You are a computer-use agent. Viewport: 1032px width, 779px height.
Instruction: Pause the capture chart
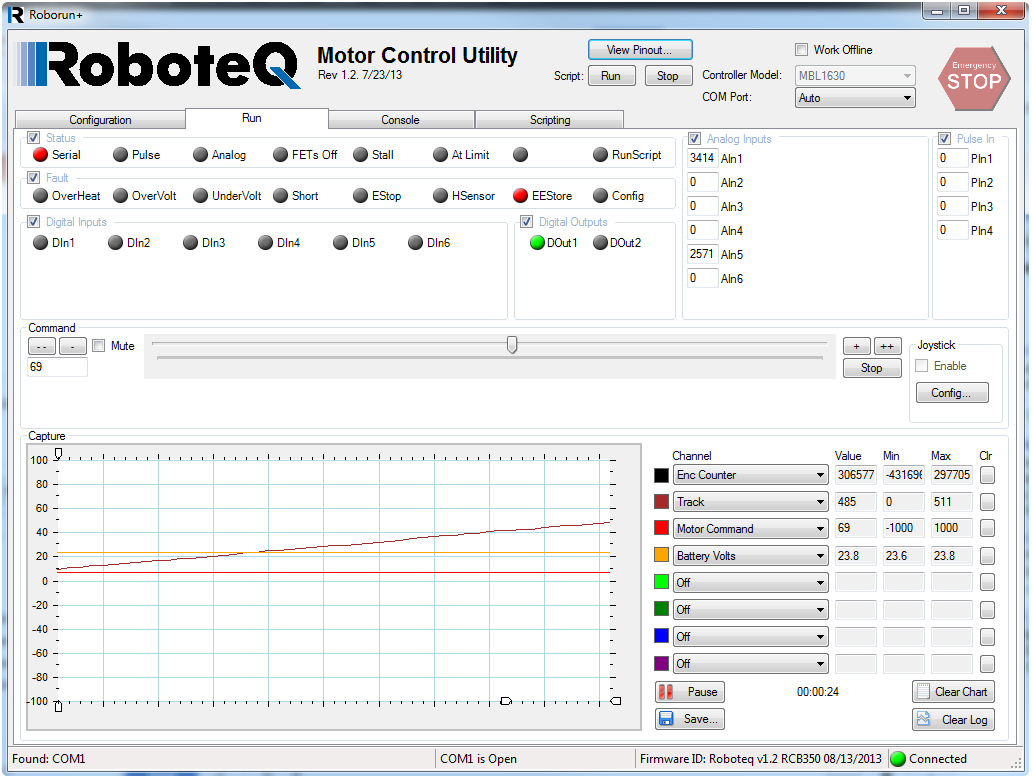pyautogui.click(x=690, y=691)
